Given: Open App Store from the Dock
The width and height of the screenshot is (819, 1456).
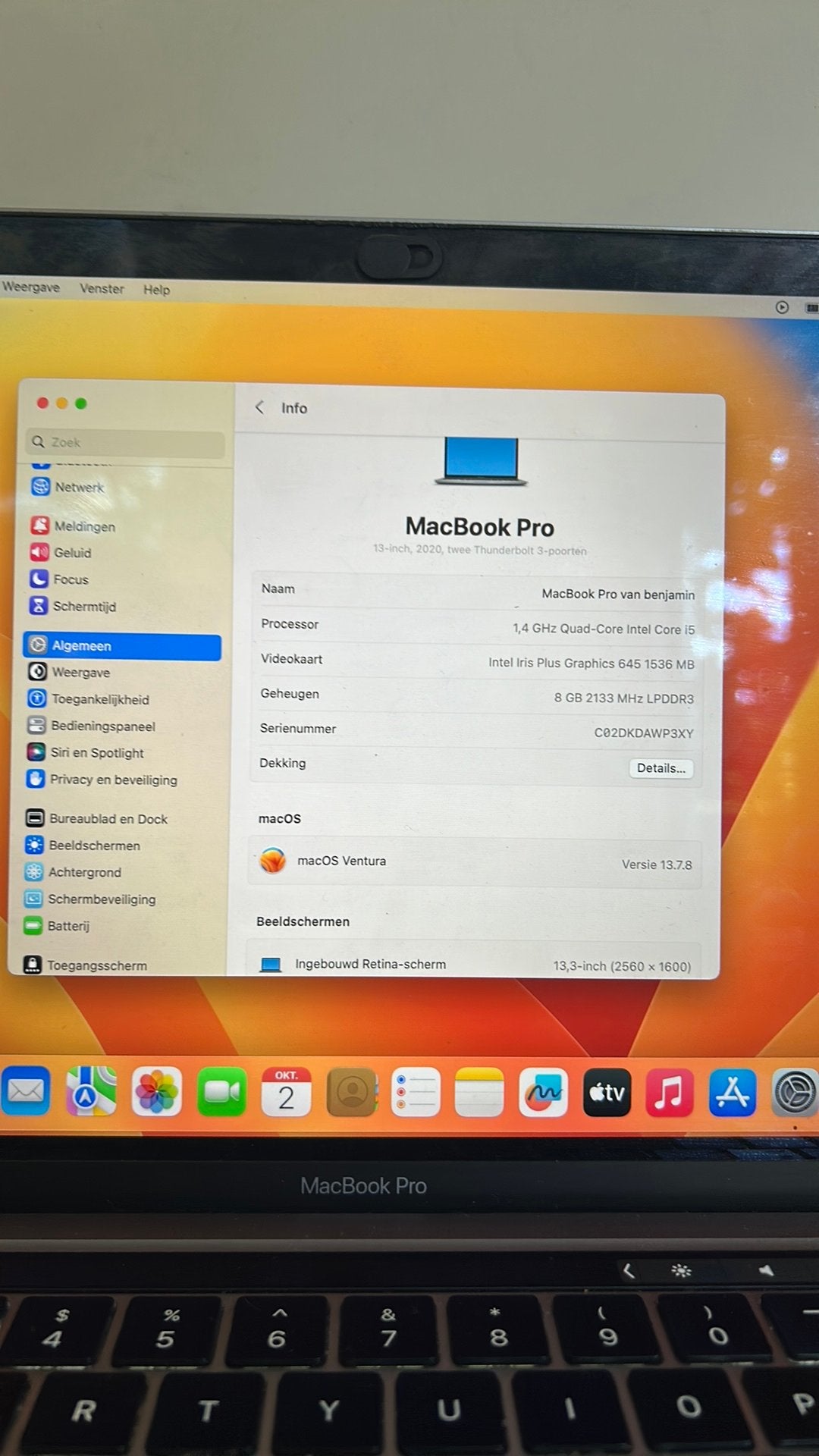Looking at the screenshot, I should [733, 1093].
